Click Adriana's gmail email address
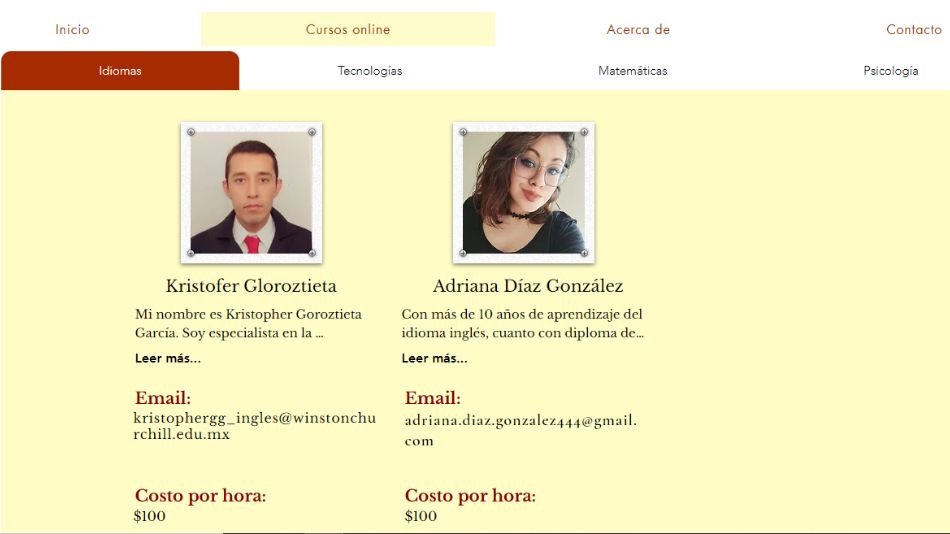This screenshot has width=950, height=534. coord(521,430)
